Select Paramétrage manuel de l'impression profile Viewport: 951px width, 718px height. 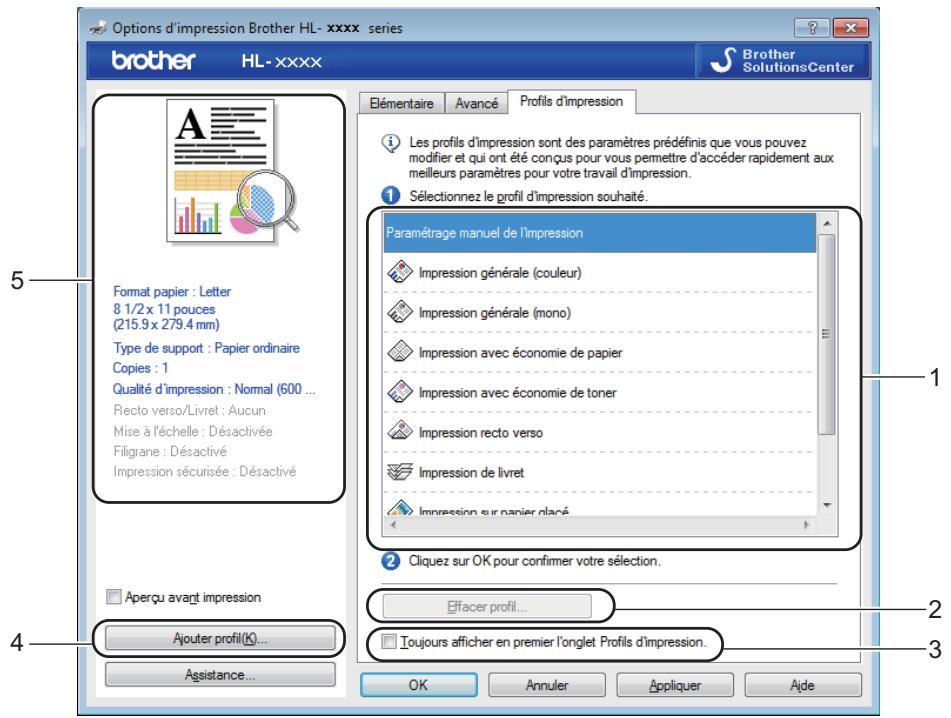click(599, 233)
